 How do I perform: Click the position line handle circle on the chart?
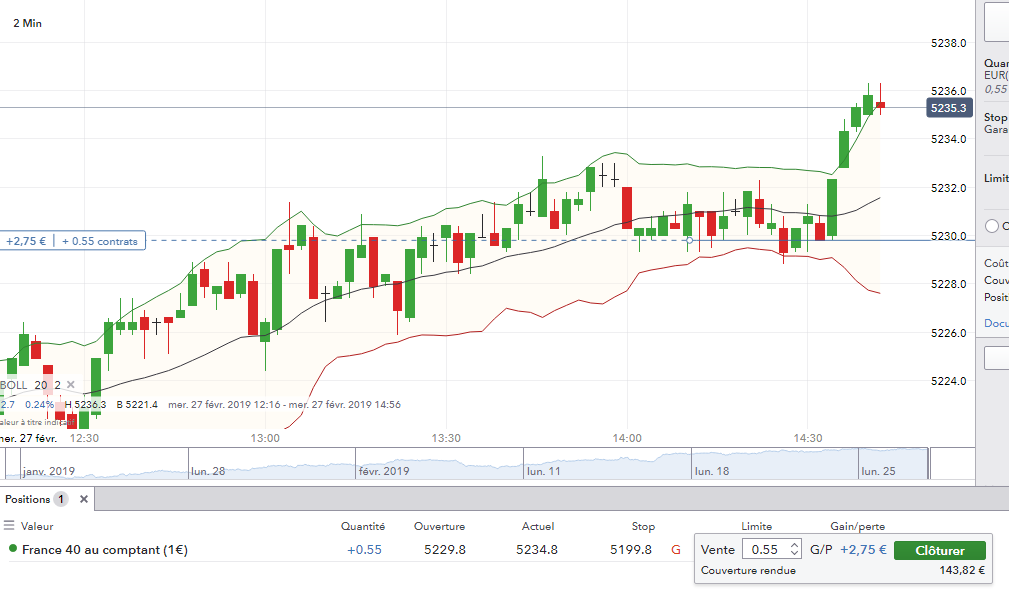689,240
